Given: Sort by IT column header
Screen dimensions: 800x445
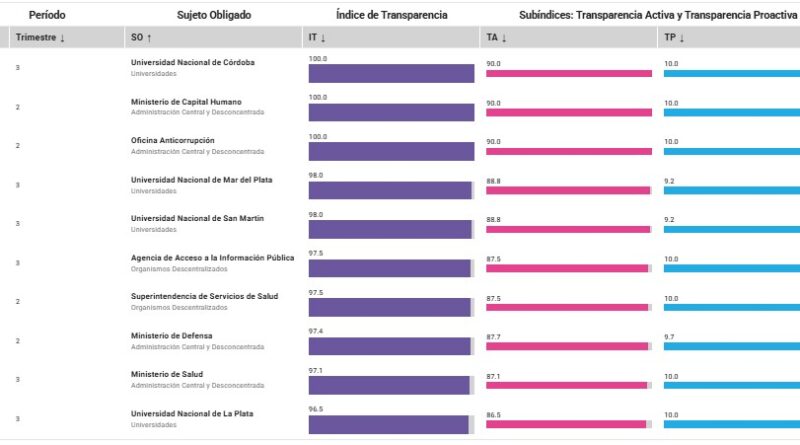Looking at the screenshot, I should 318,38.
